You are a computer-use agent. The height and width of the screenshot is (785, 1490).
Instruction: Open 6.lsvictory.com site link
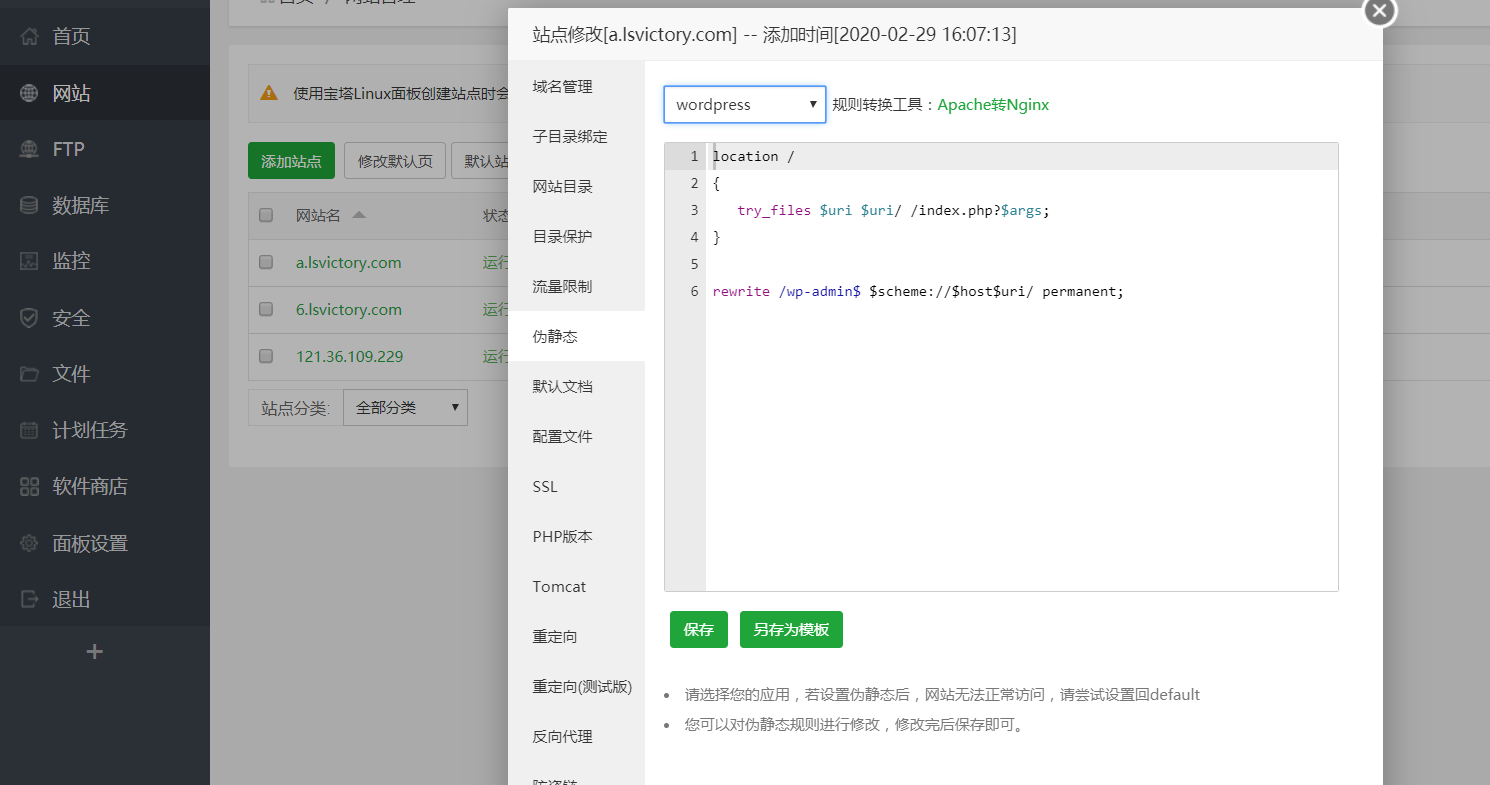[x=349, y=310]
